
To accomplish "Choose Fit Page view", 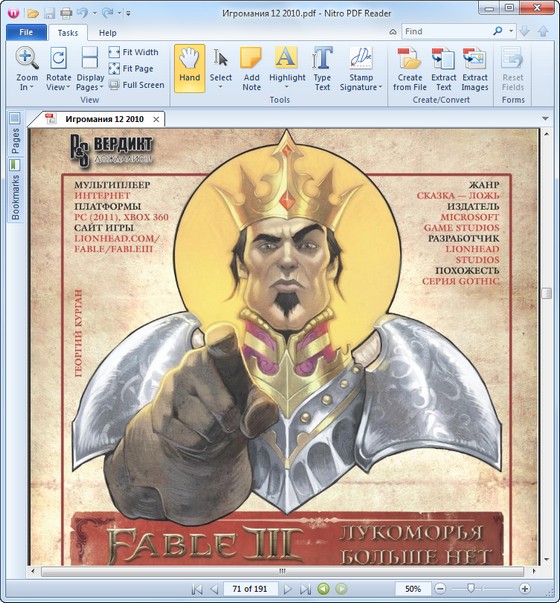I will (x=131, y=68).
